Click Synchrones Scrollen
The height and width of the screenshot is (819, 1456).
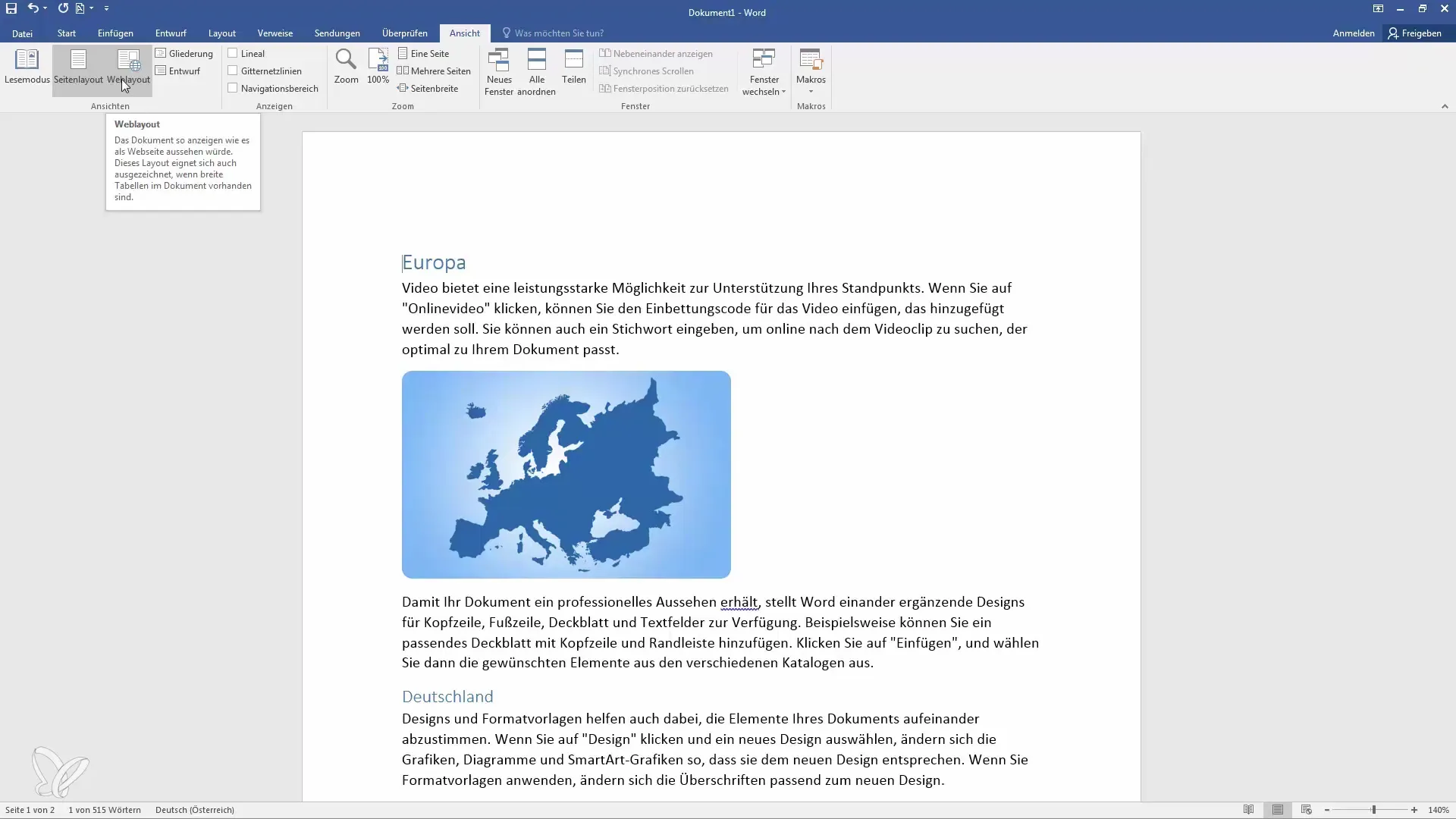646,71
